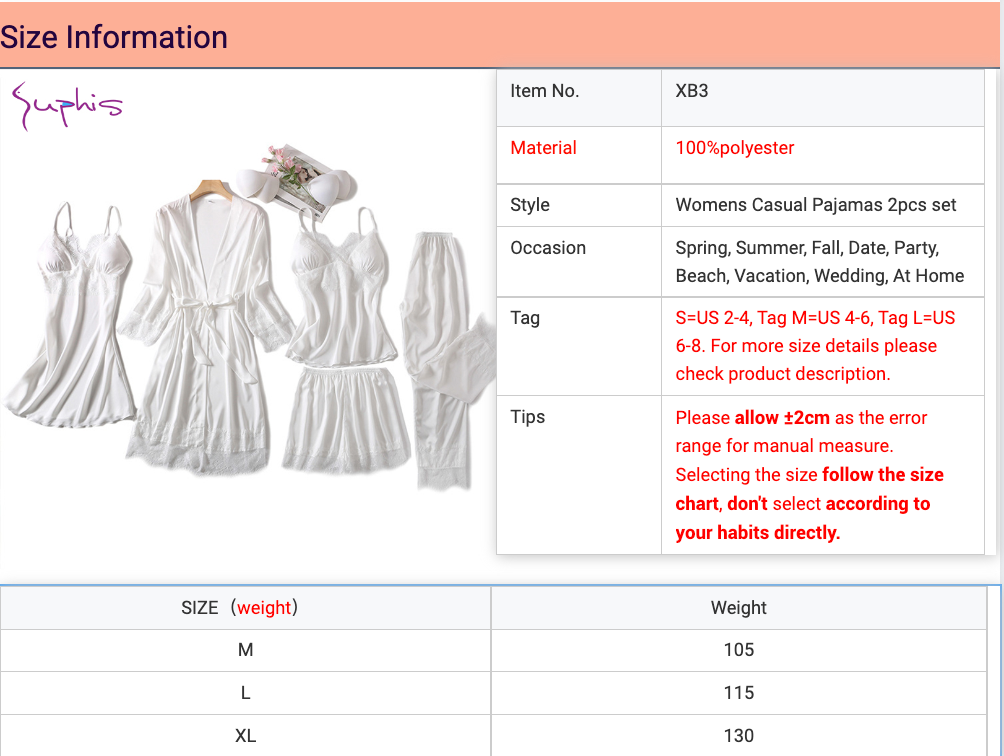This screenshot has width=1004, height=756.
Task: Select the 130 weight value for XL
Action: click(x=738, y=736)
